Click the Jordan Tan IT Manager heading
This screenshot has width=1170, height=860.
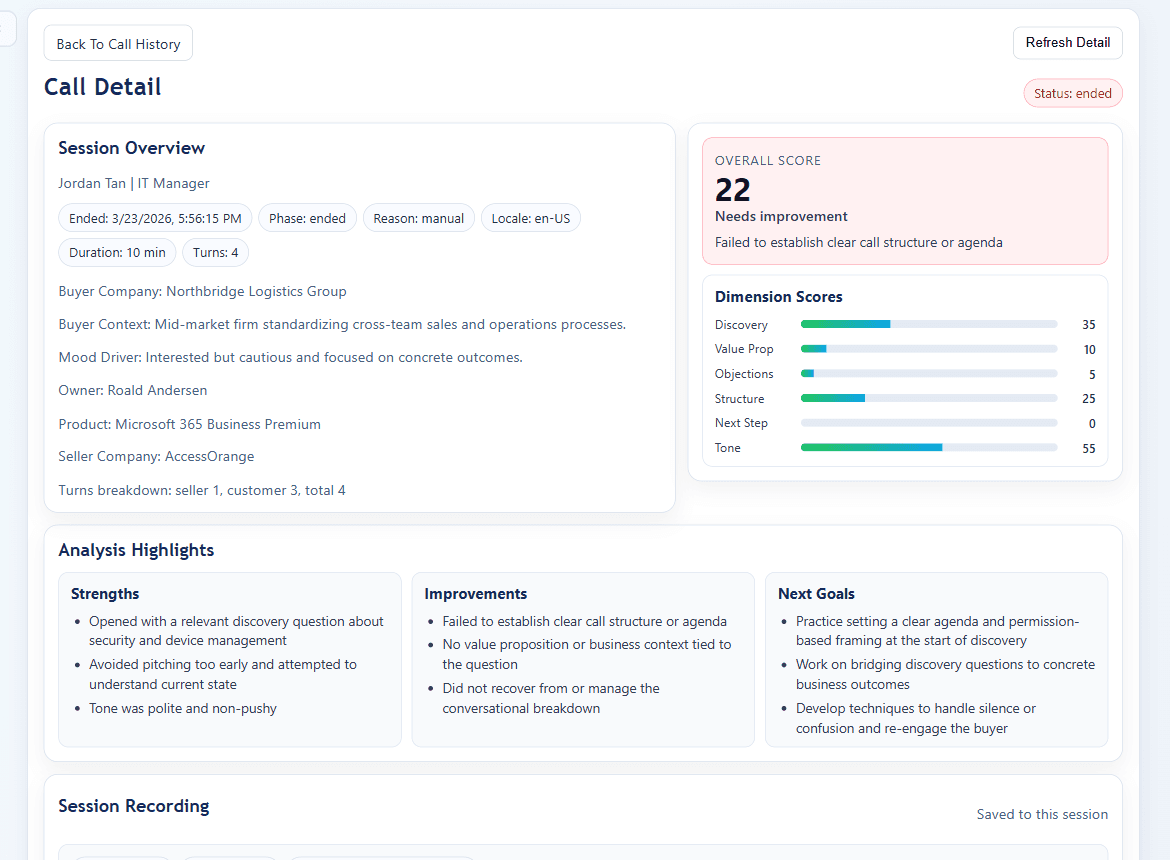tap(134, 183)
